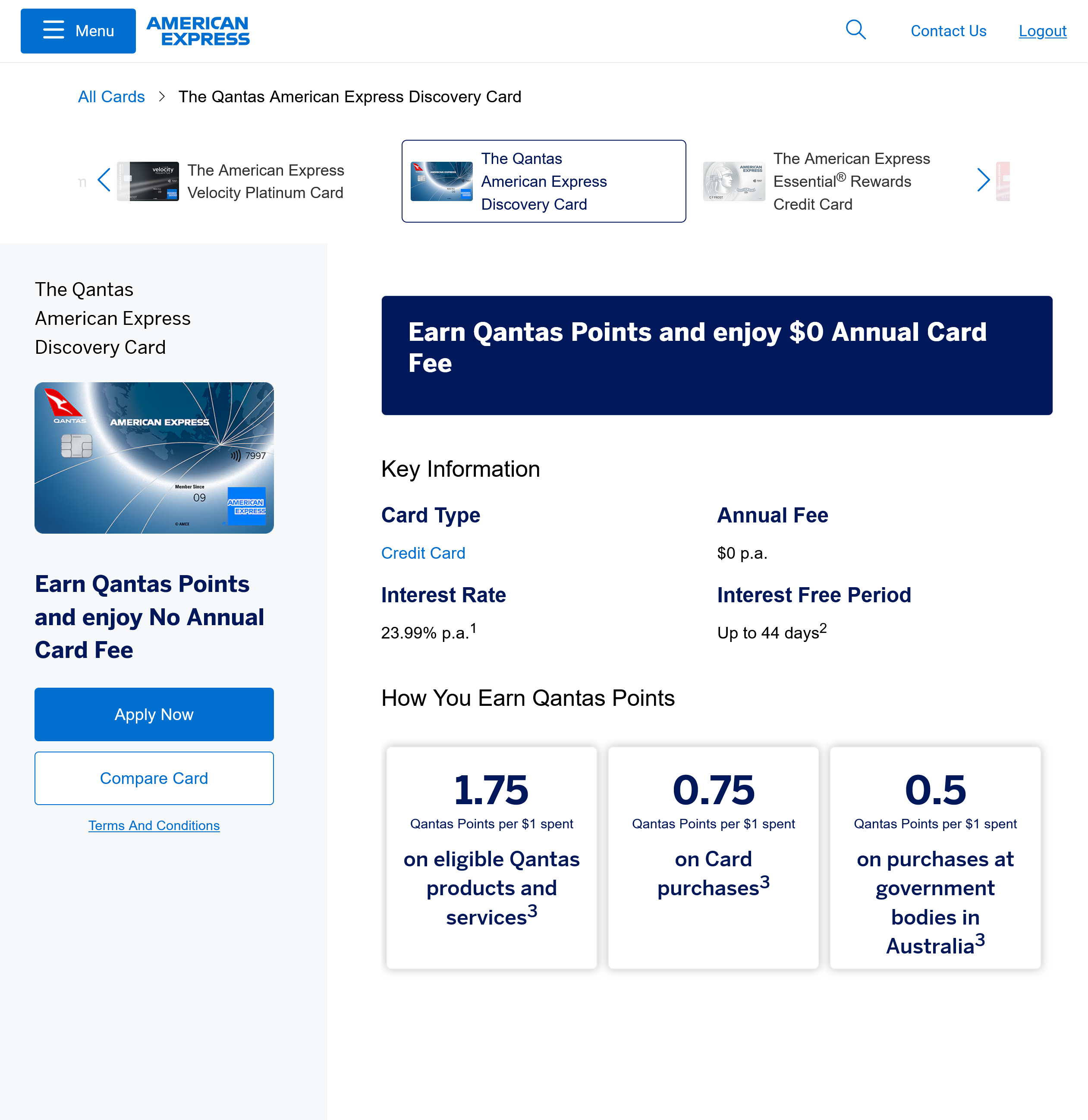Click the Apply Now button
This screenshot has width=1088, height=1120.
click(x=154, y=714)
